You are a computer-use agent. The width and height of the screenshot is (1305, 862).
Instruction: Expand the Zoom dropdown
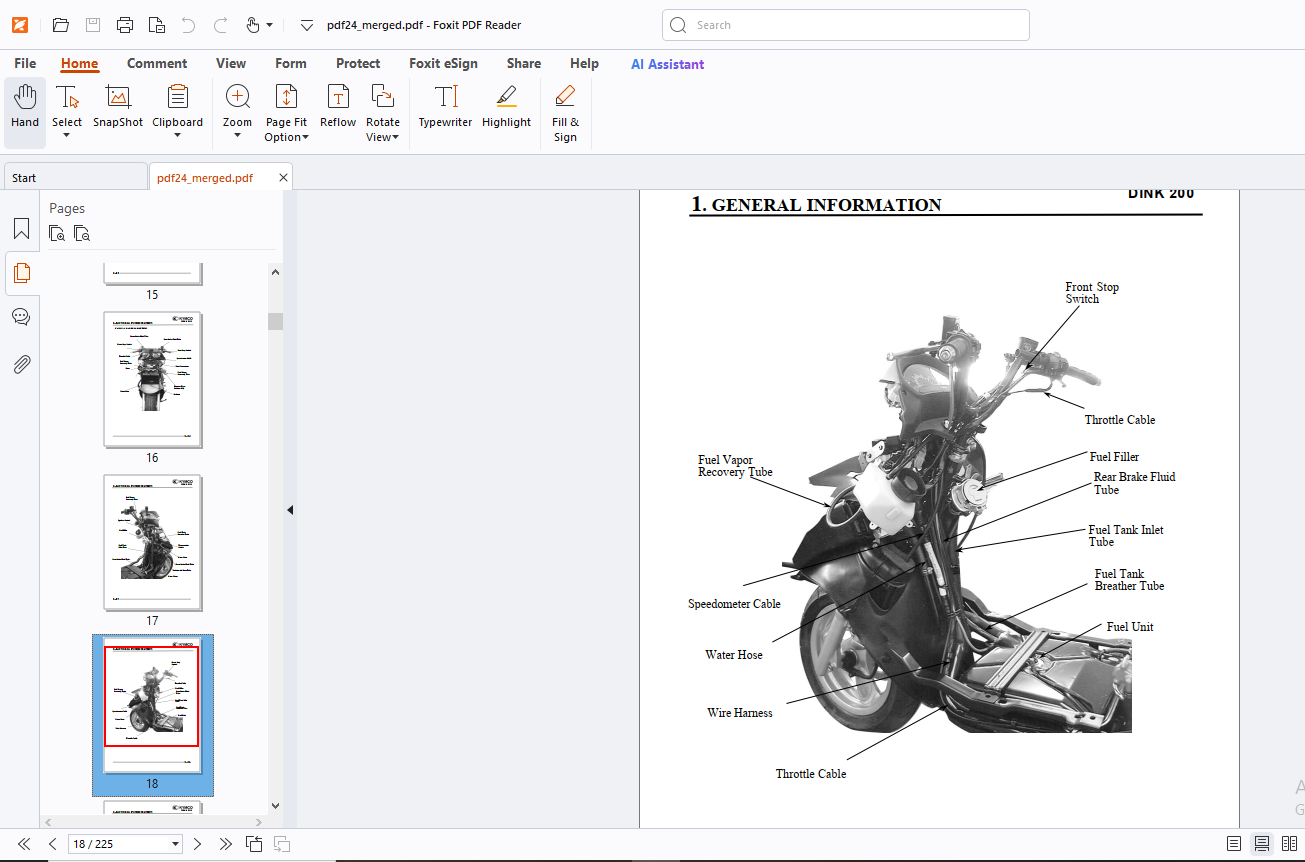(x=237, y=113)
